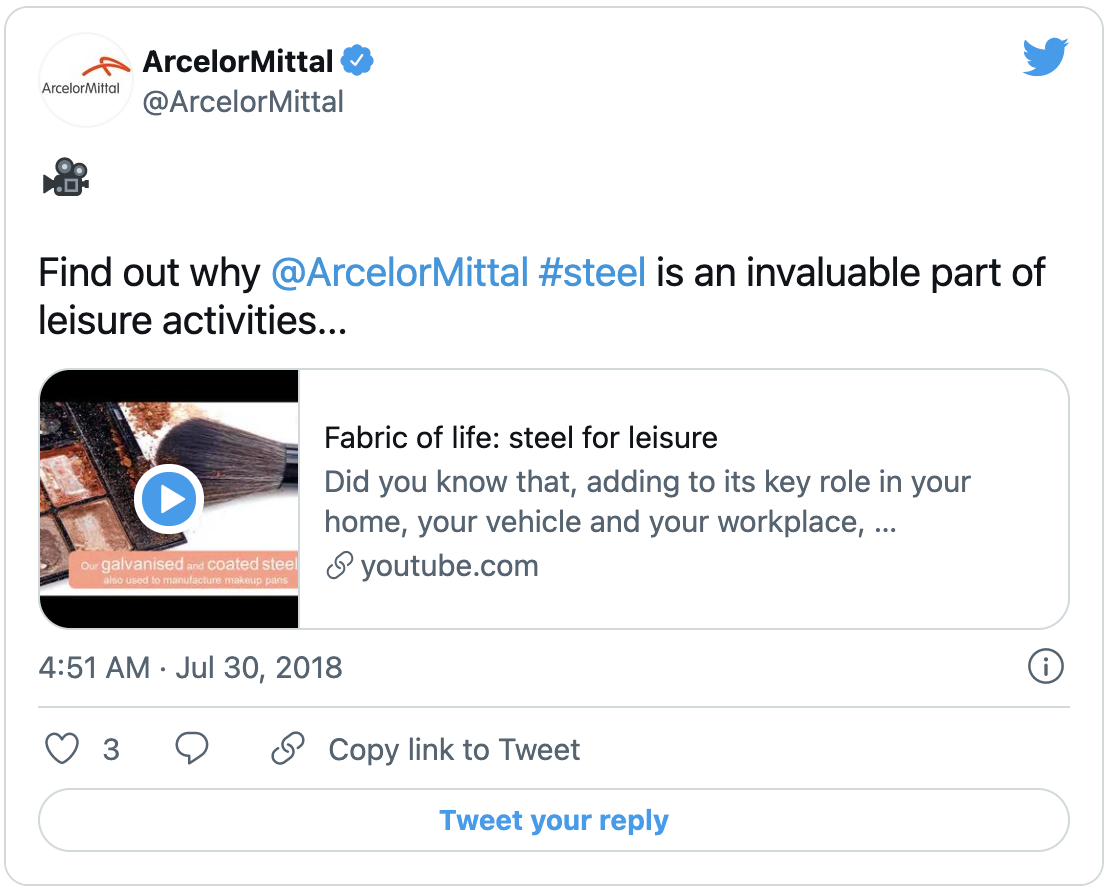Click the Fabric of life card title

click(x=521, y=437)
